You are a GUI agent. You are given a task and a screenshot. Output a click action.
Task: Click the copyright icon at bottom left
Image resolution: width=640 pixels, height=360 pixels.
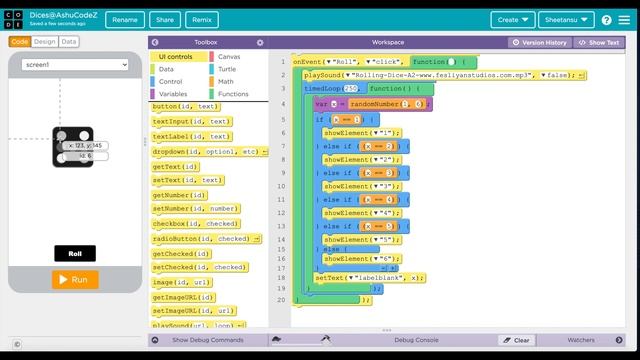tap(17, 344)
